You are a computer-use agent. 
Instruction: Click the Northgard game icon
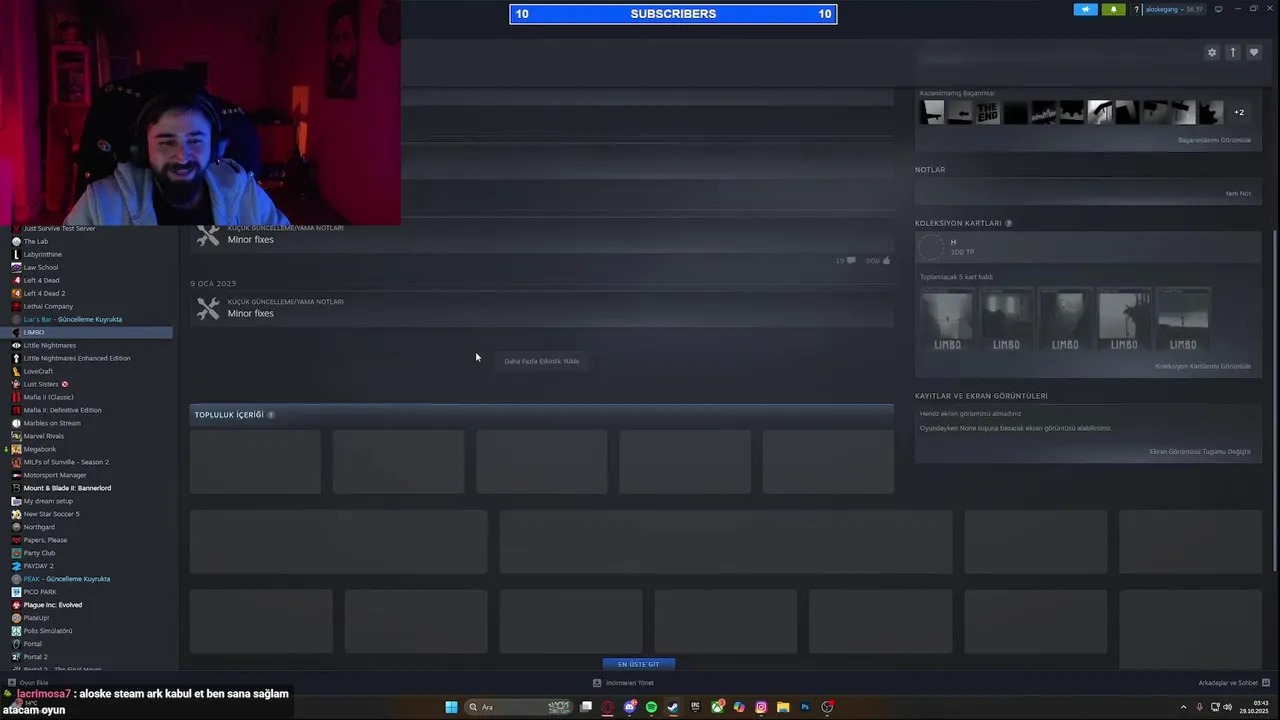click(16, 527)
